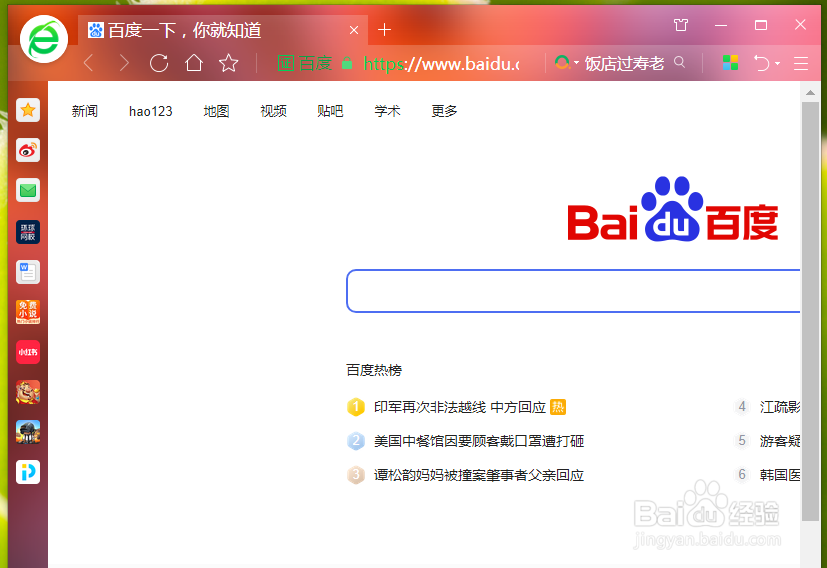Open the 环球网校 sidebar app
The image size is (827, 568).
coord(28,232)
